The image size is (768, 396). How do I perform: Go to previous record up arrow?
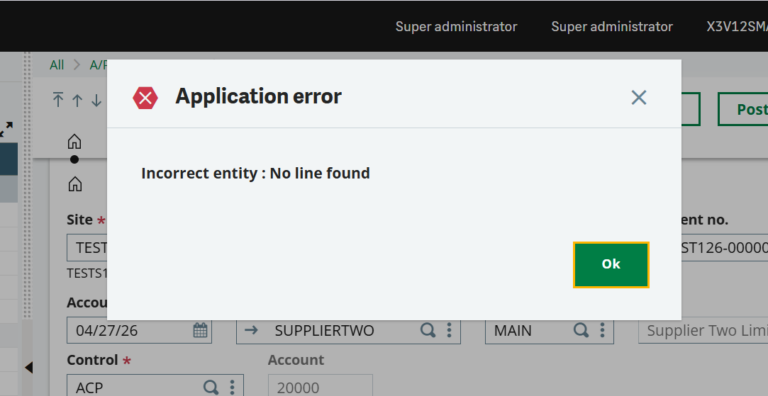[x=77, y=100]
